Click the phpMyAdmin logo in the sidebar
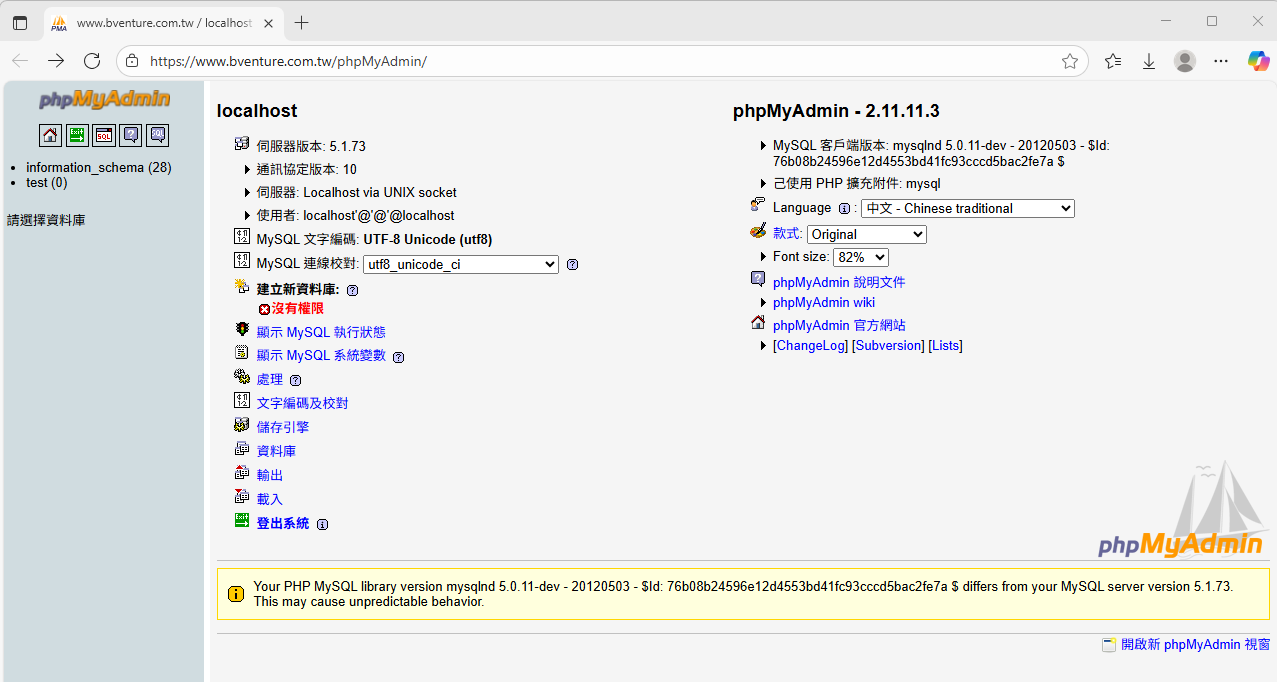The height and width of the screenshot is (682, 1277). point(104,100)
